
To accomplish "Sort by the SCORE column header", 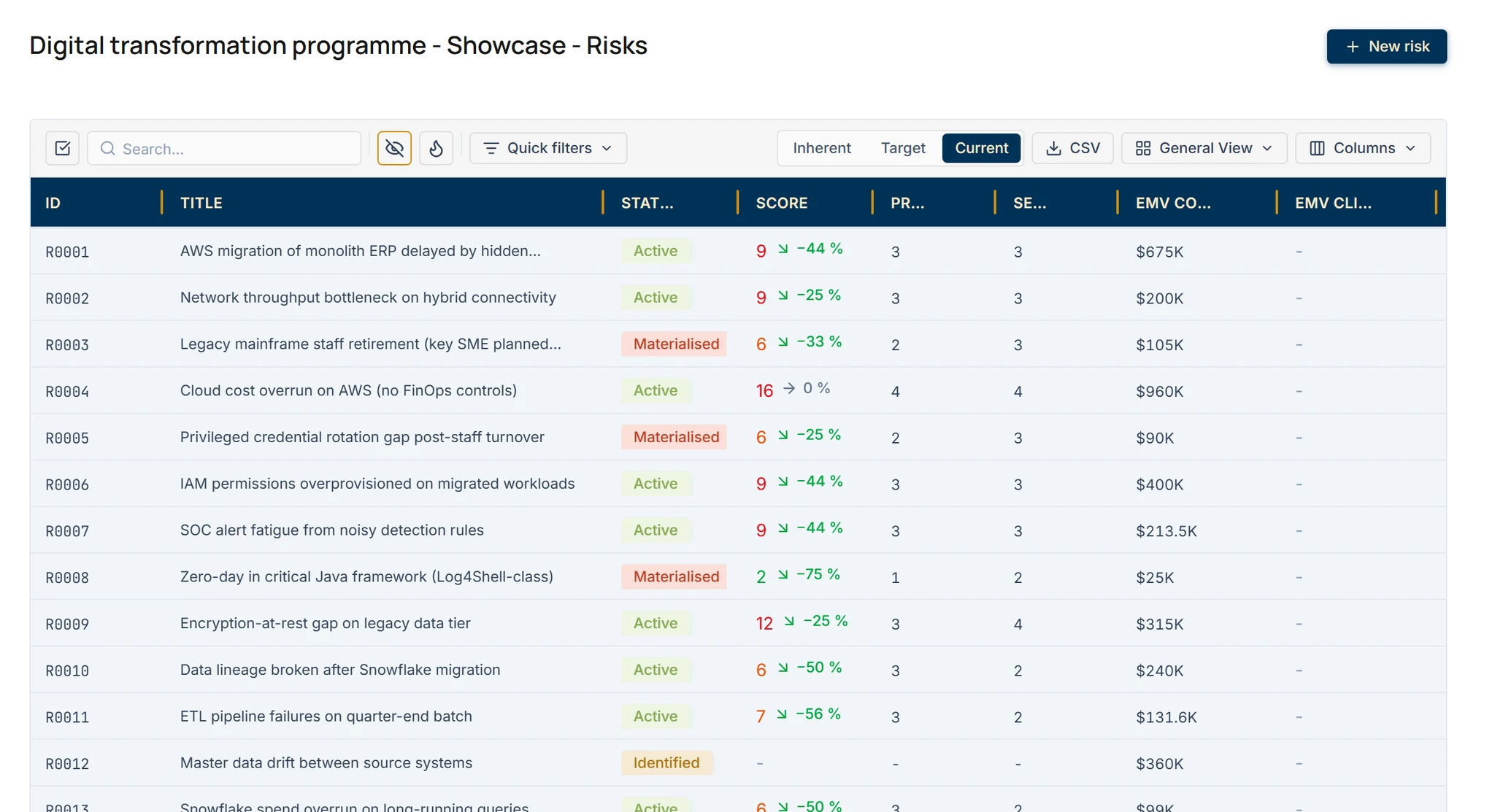I will coord(782,203).
